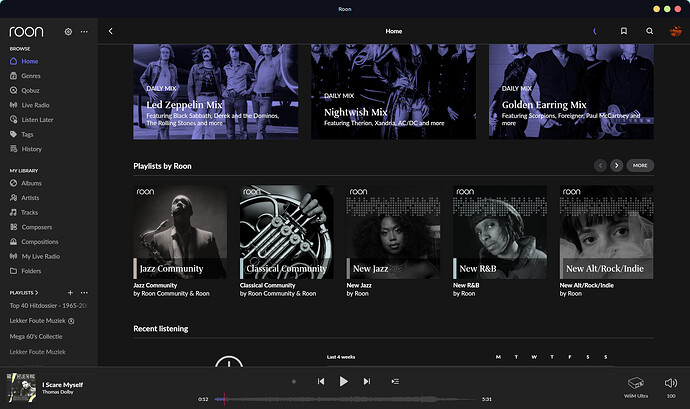Click the Albums disc icon
This screenshot has height=409, width=690.
point(14,183)
